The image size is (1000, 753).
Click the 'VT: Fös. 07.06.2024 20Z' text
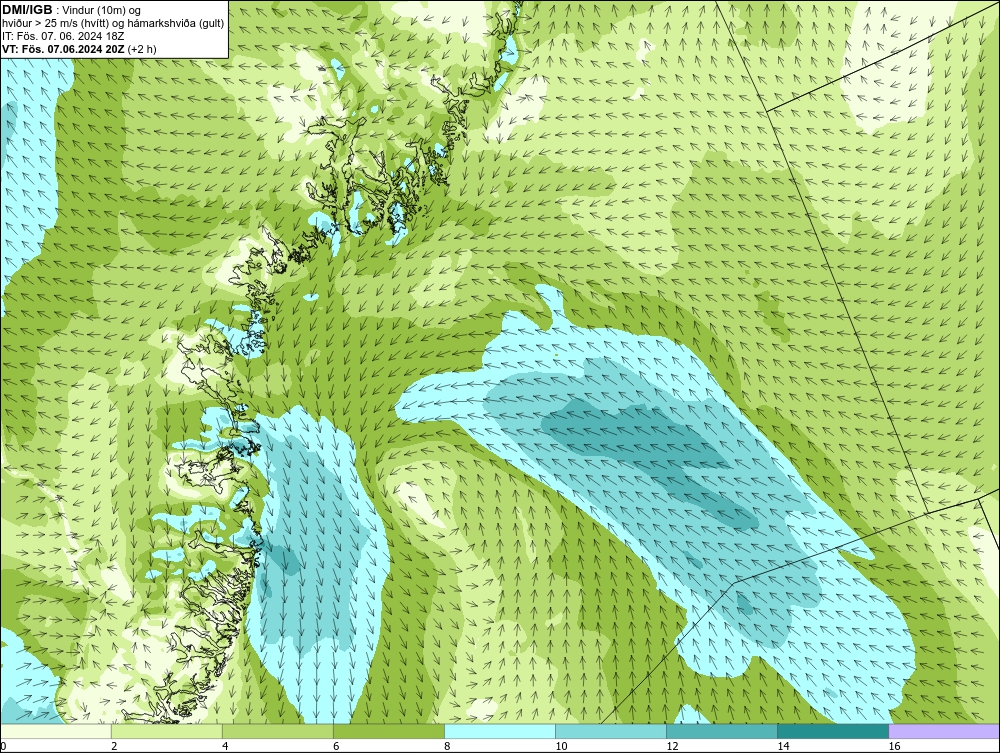(x=64, y=48)
